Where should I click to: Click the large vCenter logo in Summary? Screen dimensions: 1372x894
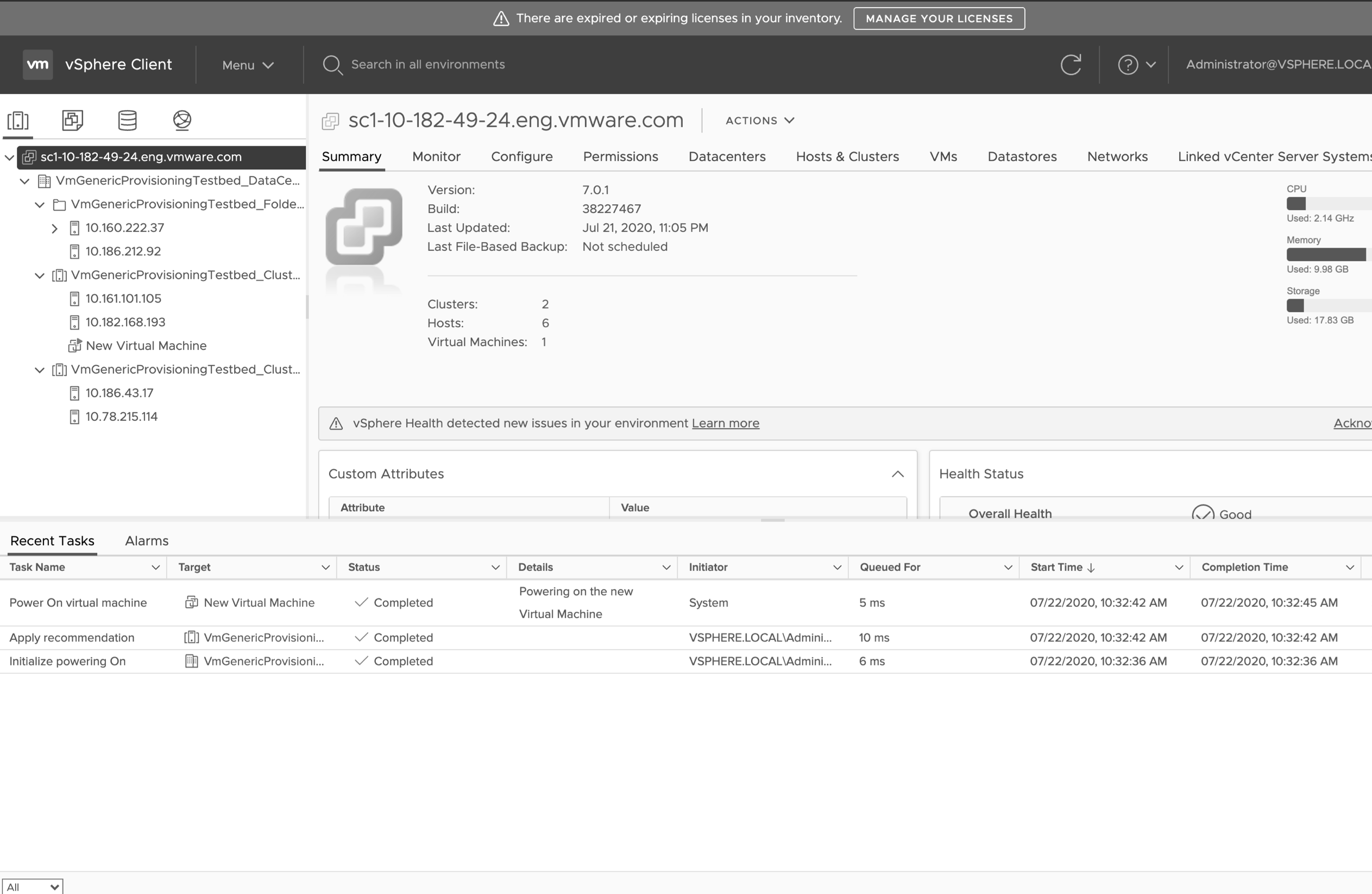364,226
